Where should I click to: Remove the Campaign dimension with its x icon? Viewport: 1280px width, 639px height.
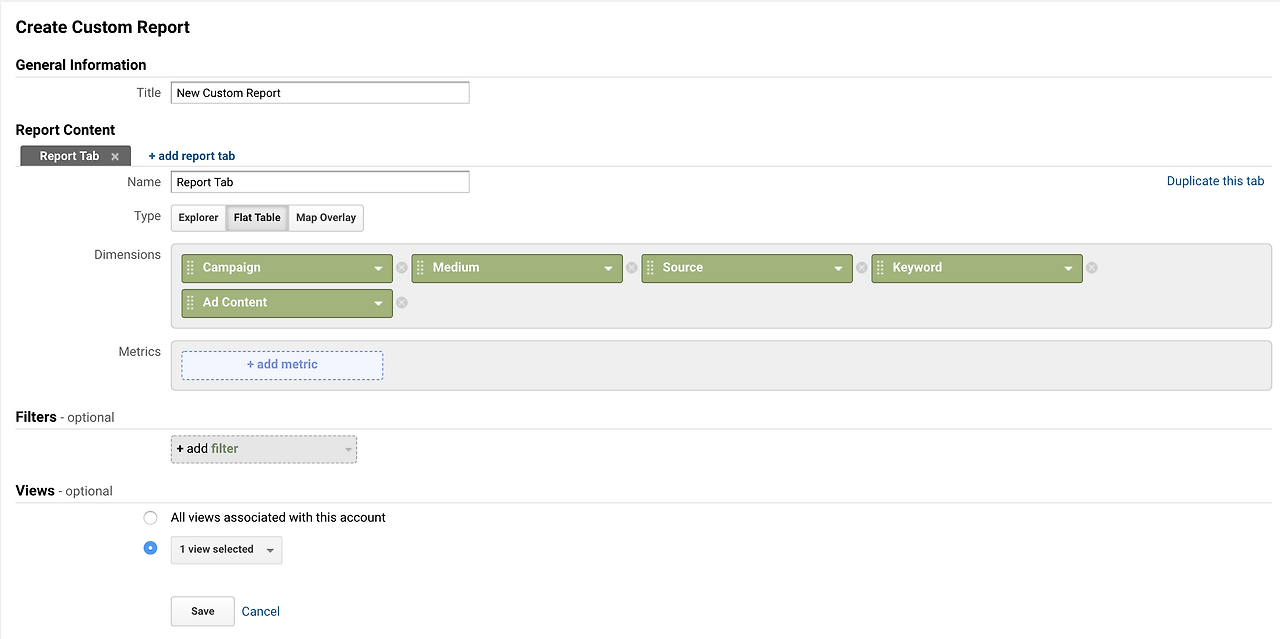click(401, 268)
